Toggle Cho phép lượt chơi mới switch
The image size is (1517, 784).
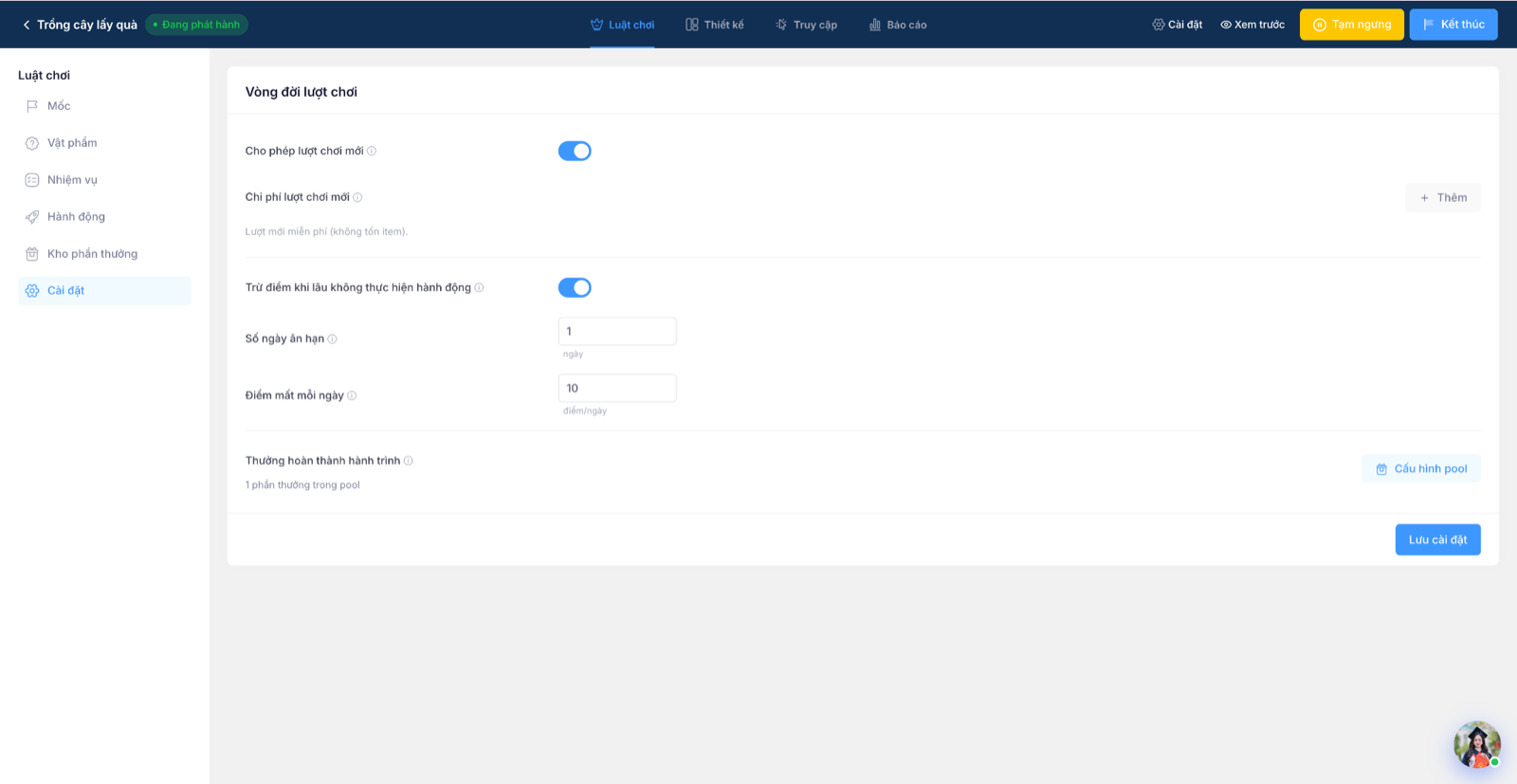point(575,151)
